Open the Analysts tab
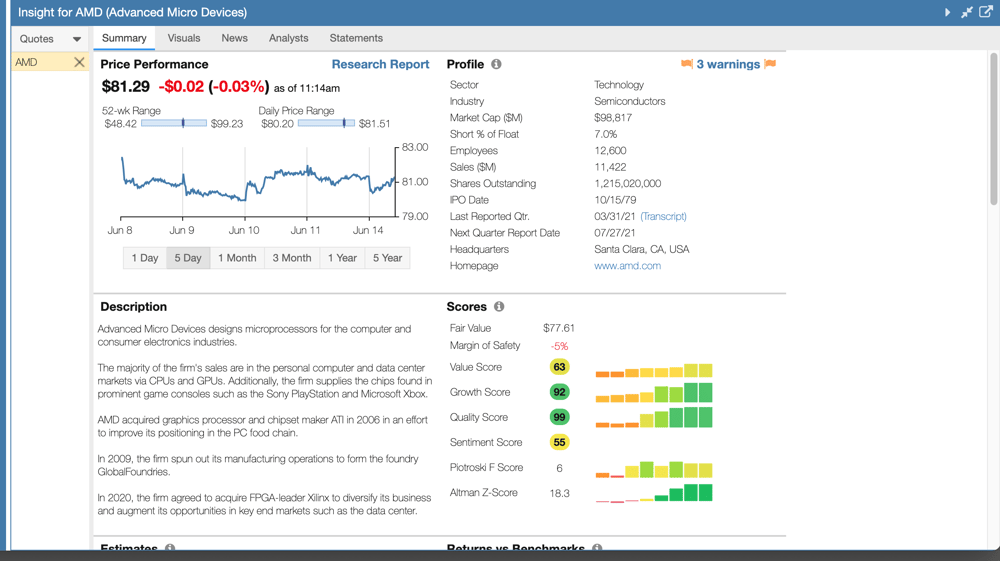1000x561 pixels. (x=288, y=38)
